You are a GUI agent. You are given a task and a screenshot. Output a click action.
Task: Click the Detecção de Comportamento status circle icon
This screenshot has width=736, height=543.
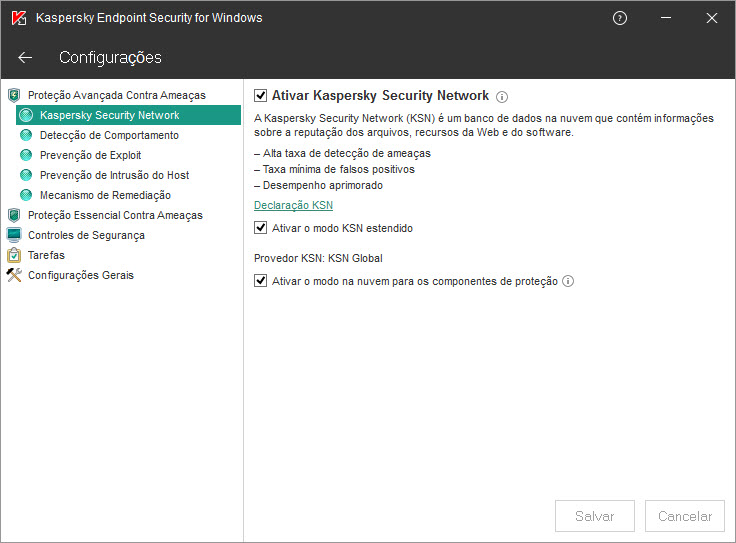[x=26, y=135]
